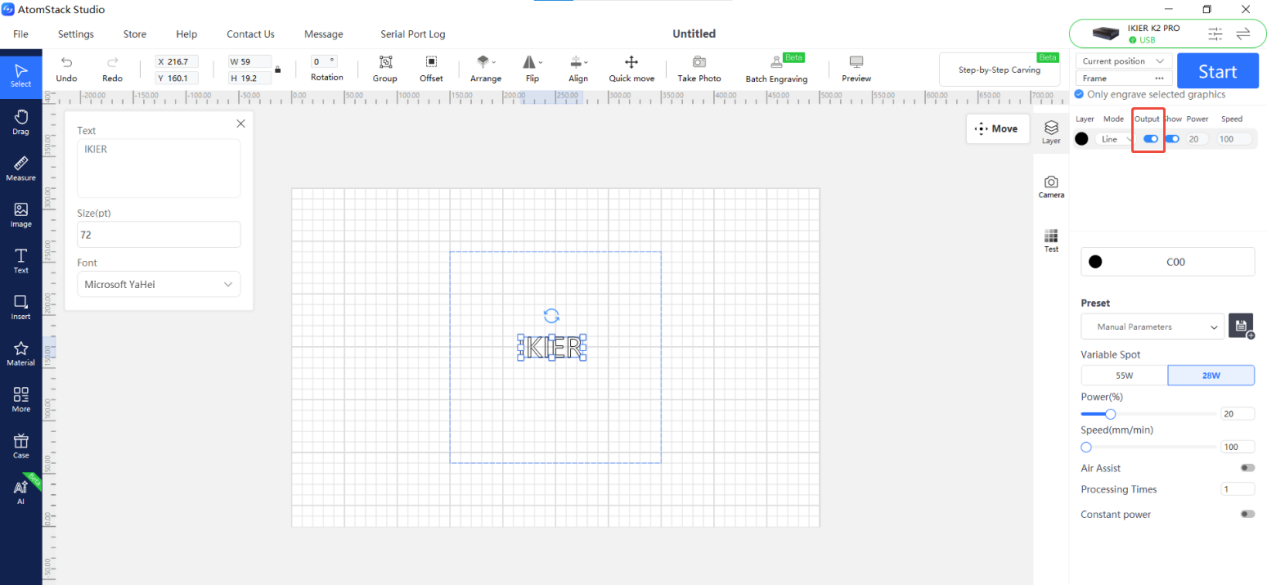Viewport: 1267px width, 585px height.
Task: Expand the Line mode dropdown
Action: click(1115, 139)
